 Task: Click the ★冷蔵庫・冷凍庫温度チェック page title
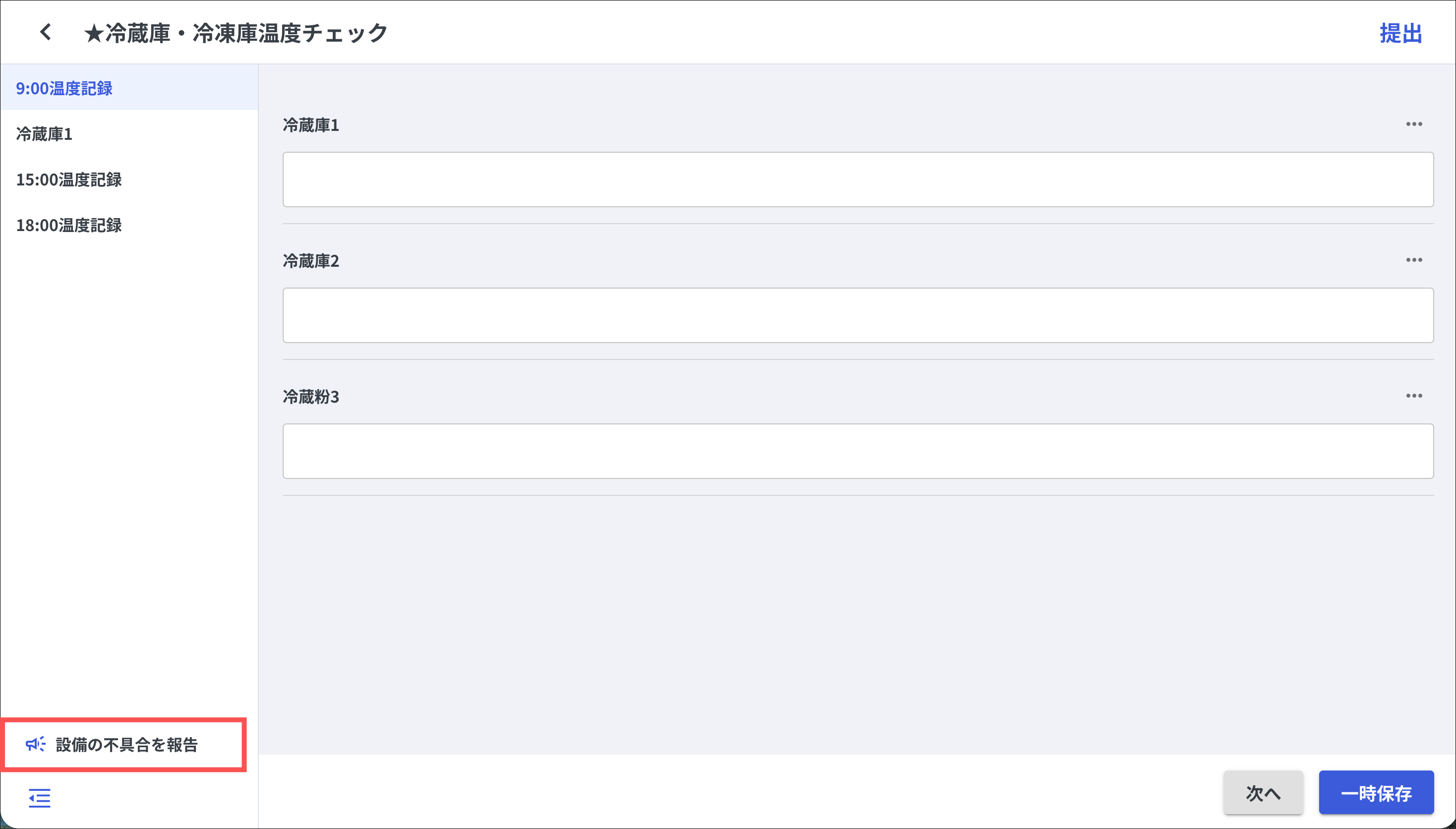pyautogui.click(x=236, y=33)
